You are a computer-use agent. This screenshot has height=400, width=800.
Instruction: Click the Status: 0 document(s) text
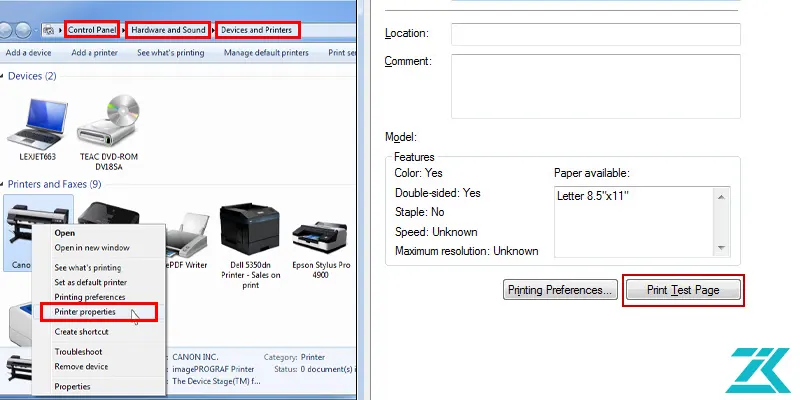315,369
